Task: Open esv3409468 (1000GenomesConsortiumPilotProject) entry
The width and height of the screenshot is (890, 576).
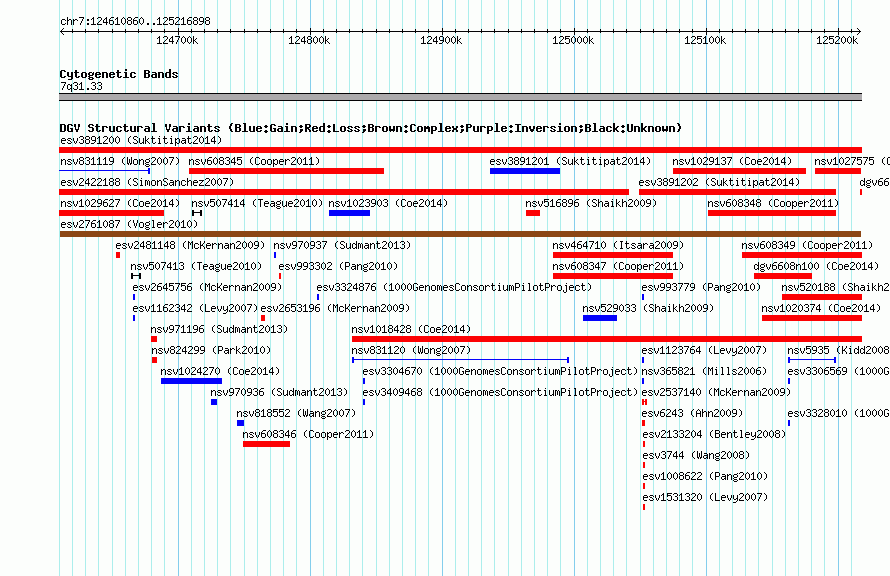Action: (500, 392)
